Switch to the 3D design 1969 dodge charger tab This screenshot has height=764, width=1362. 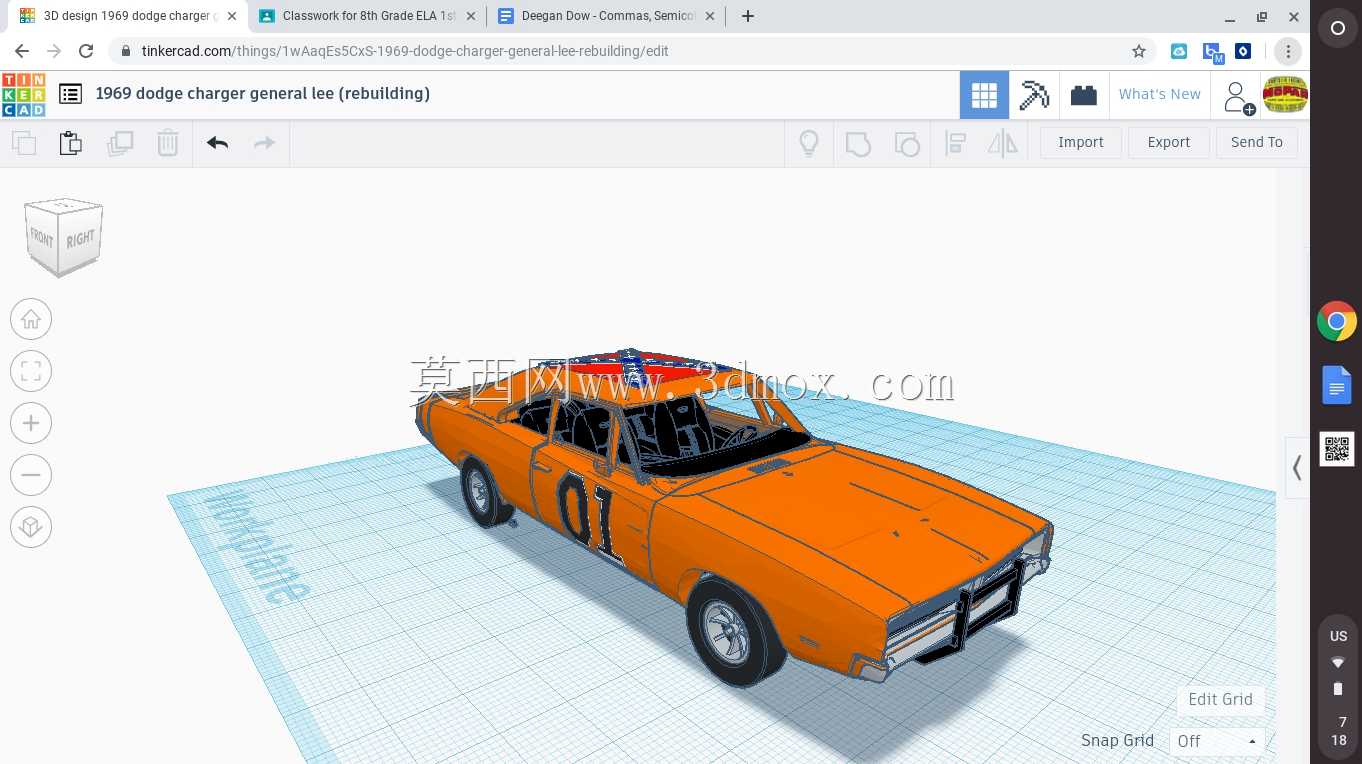tap(126, 16)
